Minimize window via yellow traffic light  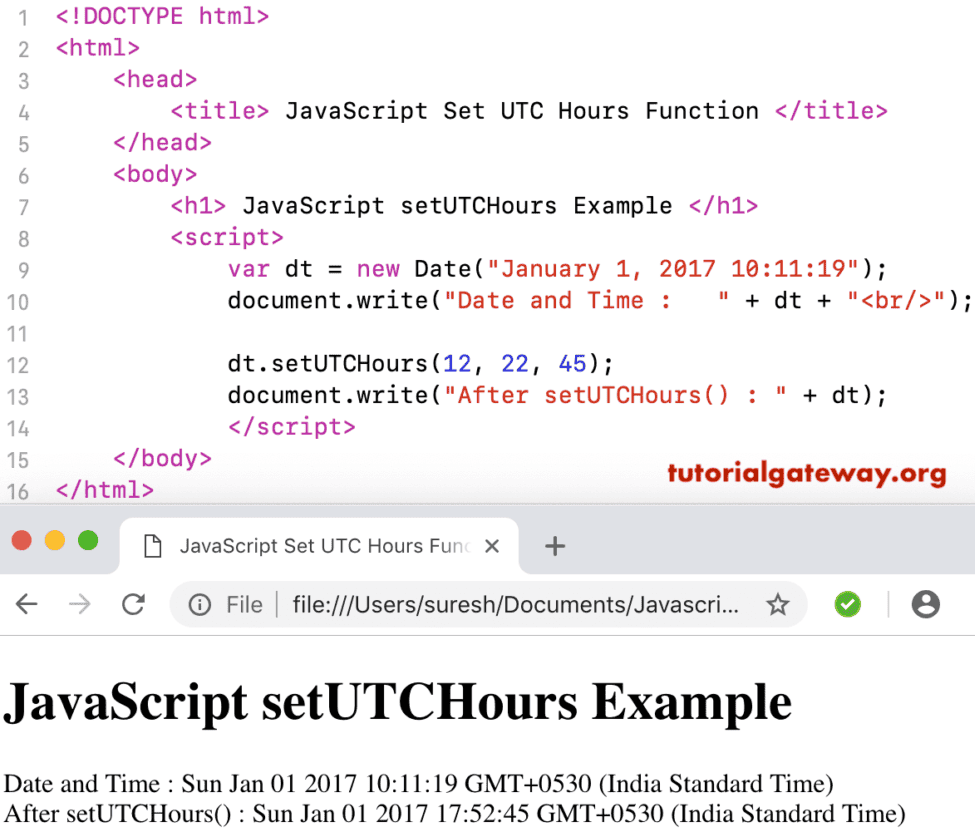point(55,539)
